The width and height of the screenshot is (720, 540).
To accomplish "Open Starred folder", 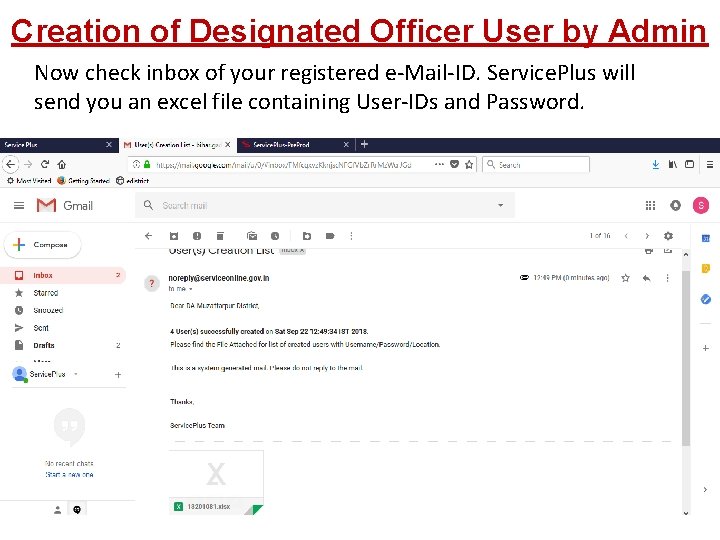I will point(63,292).
